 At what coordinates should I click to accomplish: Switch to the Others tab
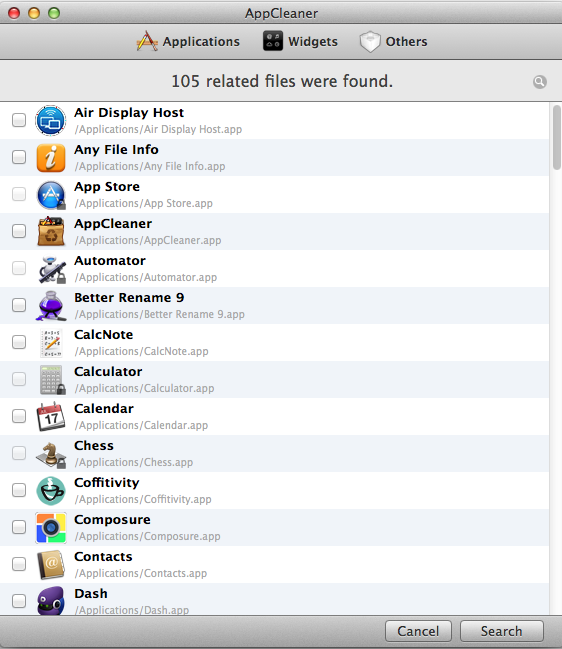pyautogui.click(x=393, y=41)
